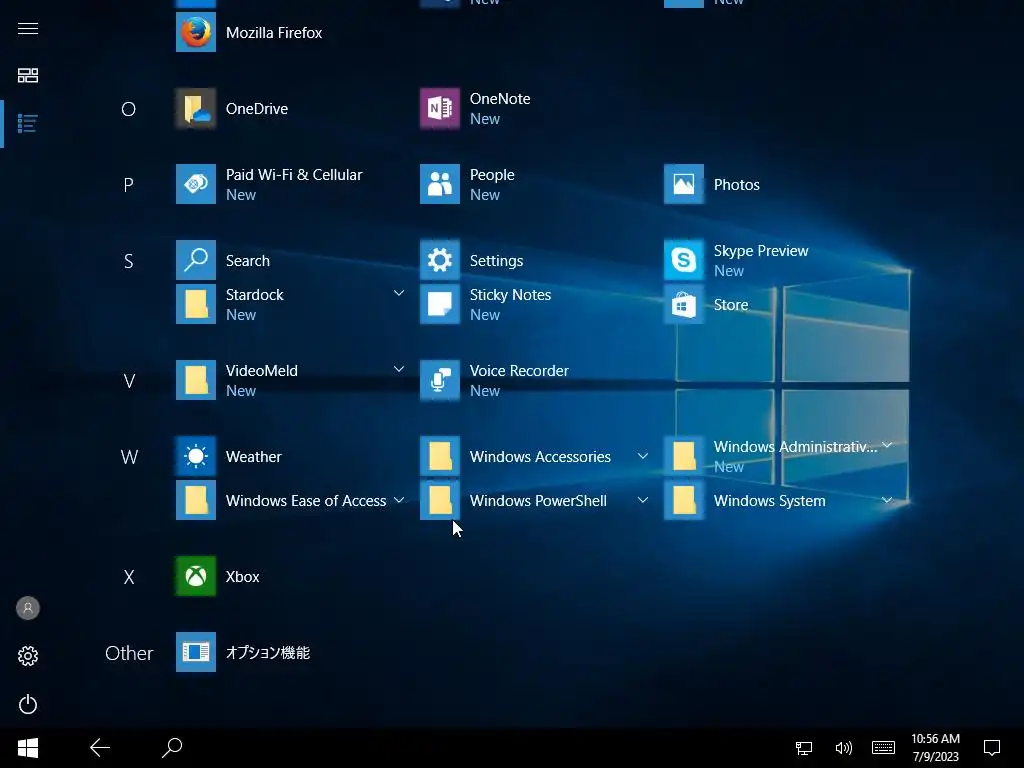Expand Windows Ease of Access chevron

coord(398,500)
